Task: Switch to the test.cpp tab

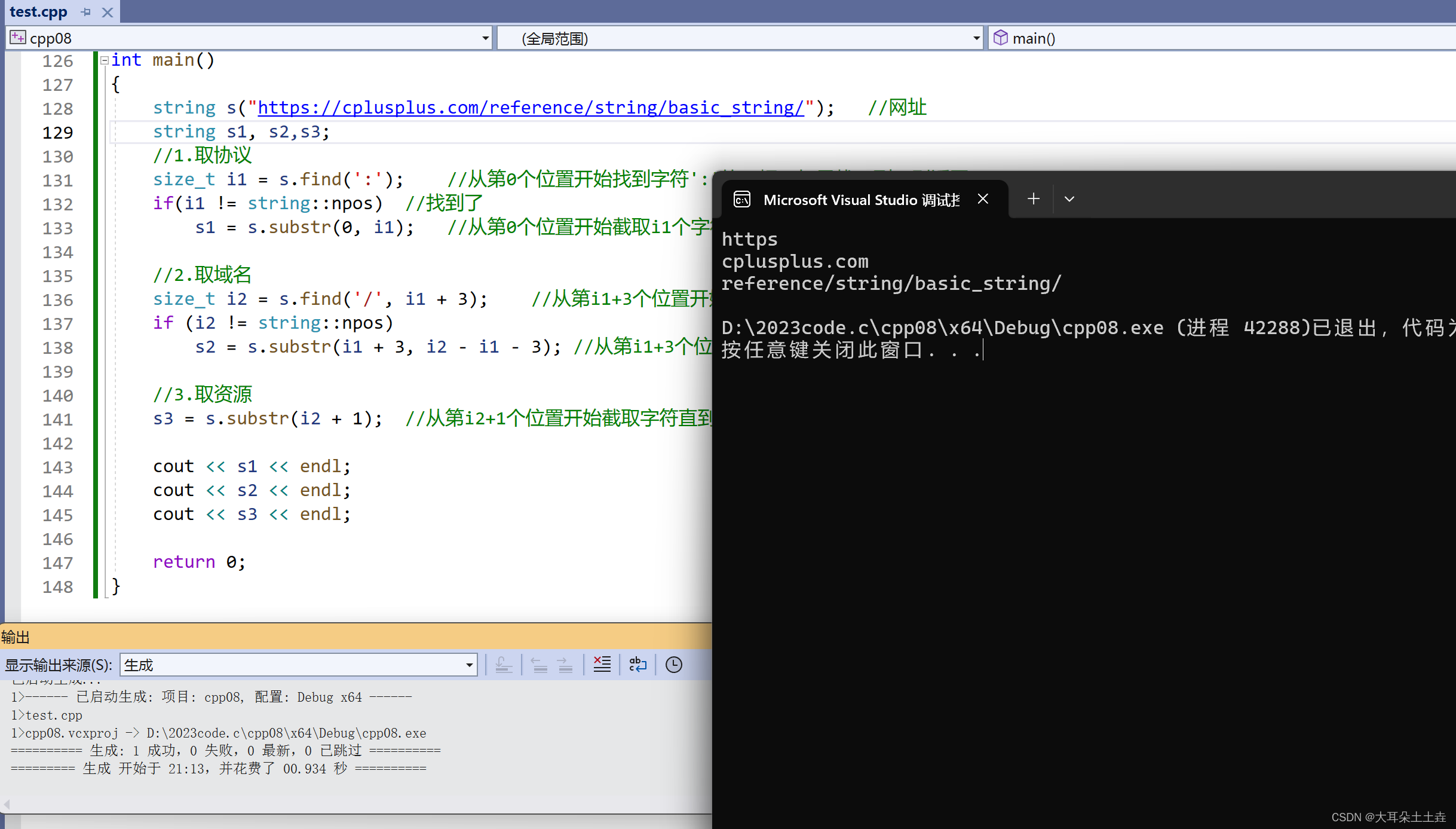Action: pos(38,12)
